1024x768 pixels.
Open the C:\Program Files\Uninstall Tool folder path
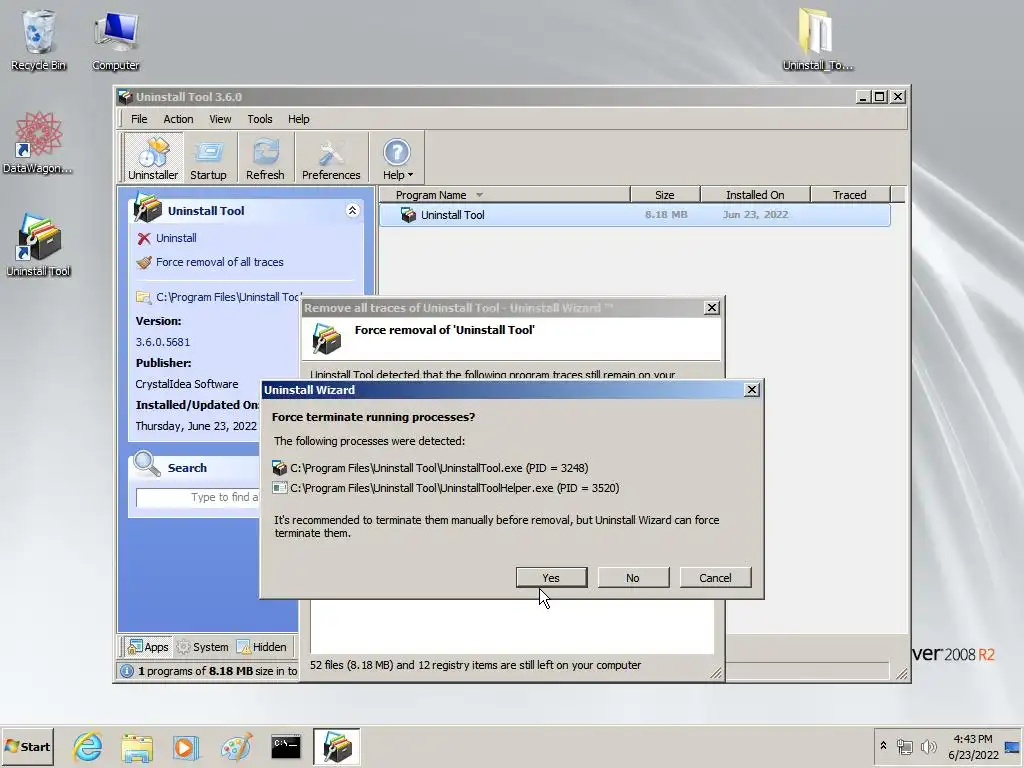(227, 297)
